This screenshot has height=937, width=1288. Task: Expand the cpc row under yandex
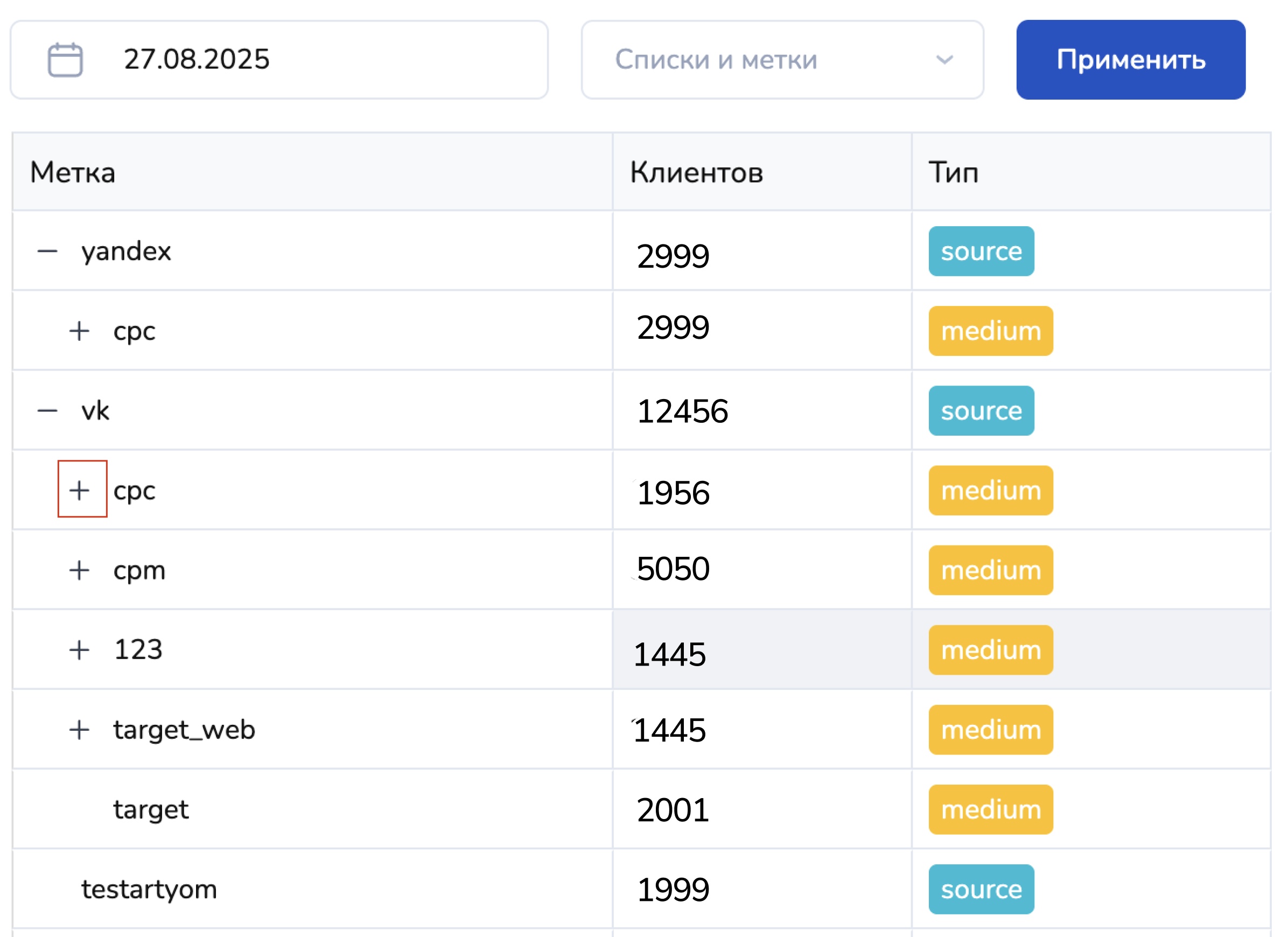[79, 331]
